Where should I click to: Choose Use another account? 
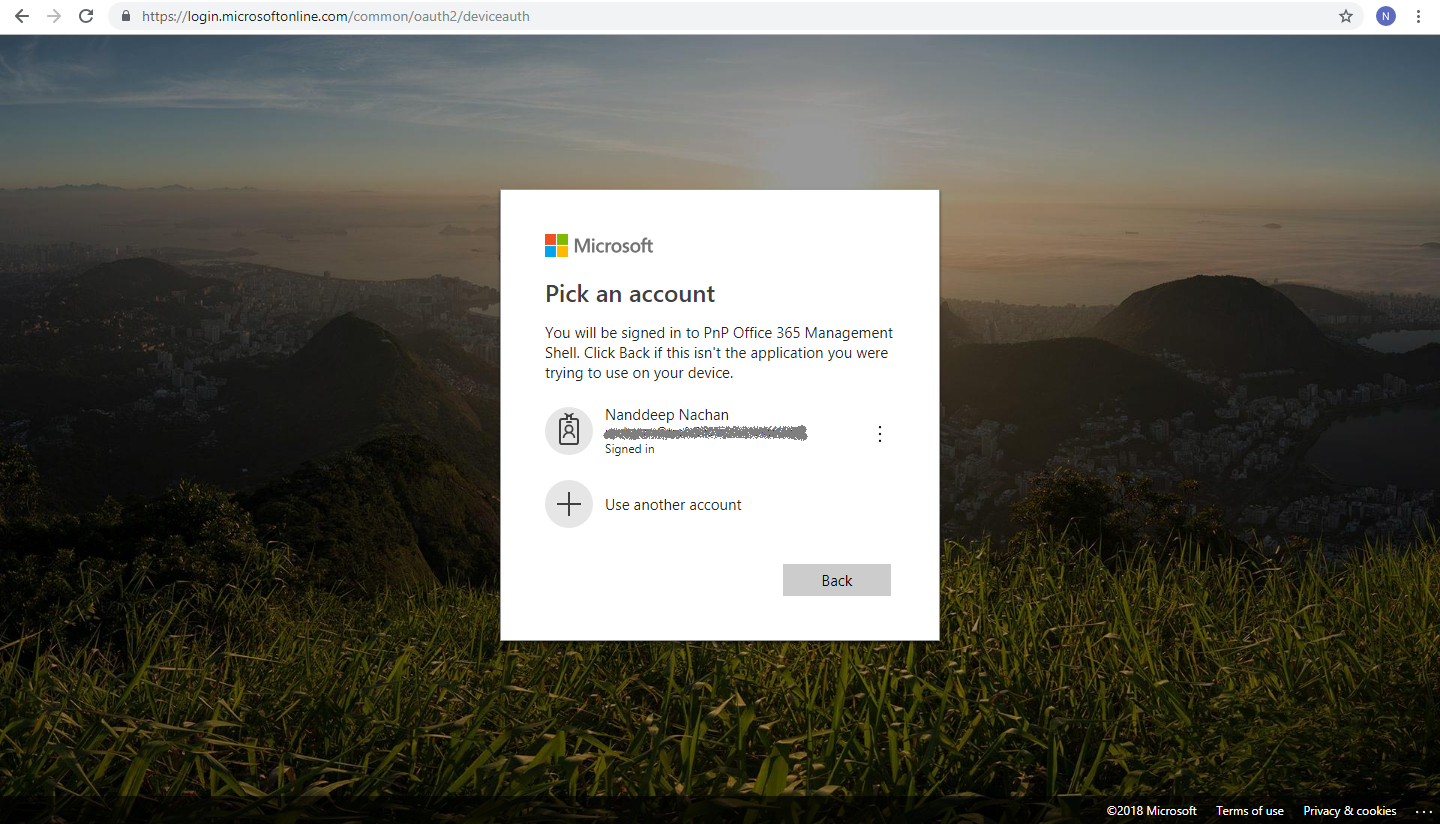(673, 505)
